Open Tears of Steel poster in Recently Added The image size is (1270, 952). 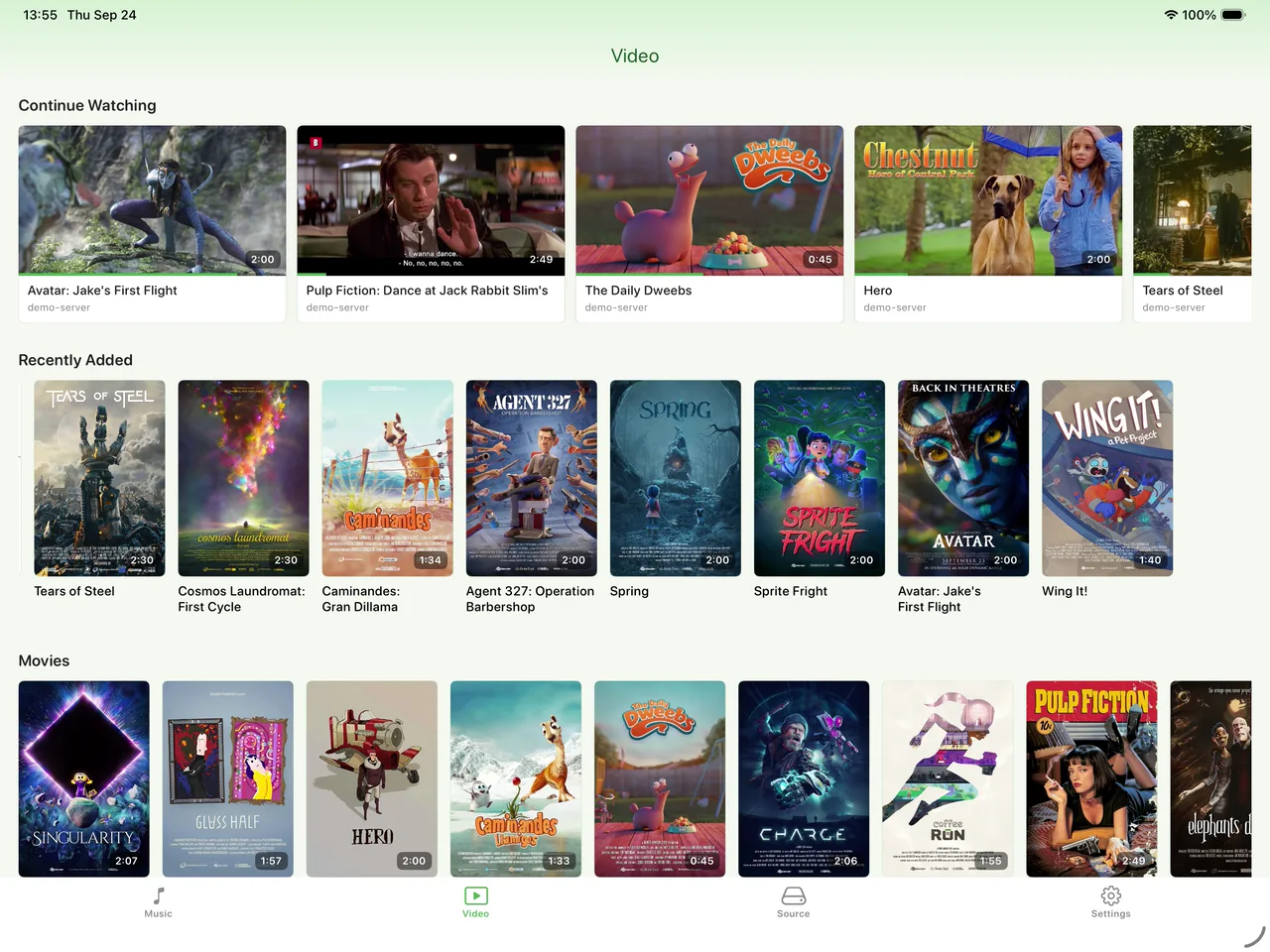coord(99,478)
